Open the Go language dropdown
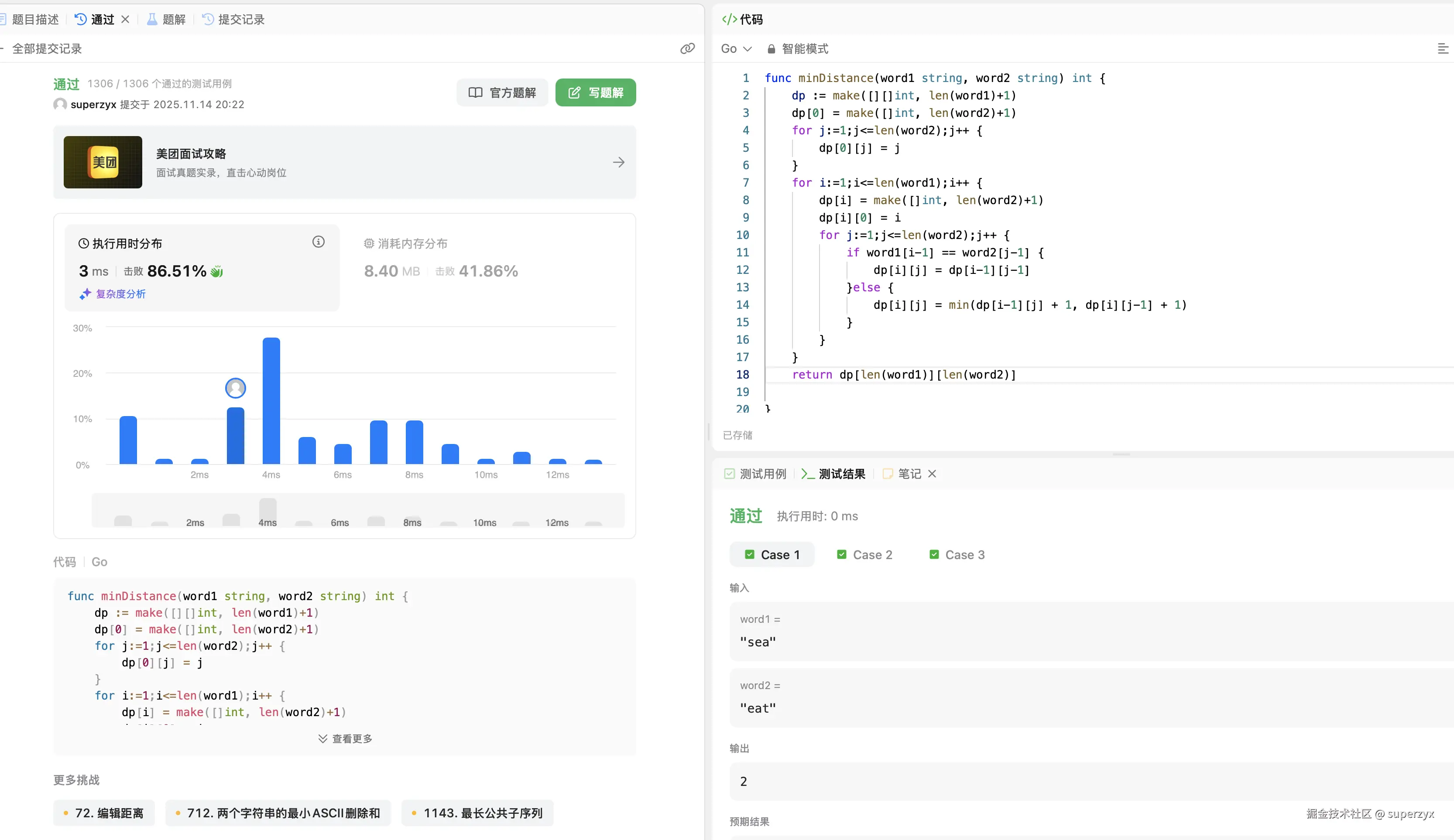Viewport: 1454px width, 840px height. [x=736, y=49]
